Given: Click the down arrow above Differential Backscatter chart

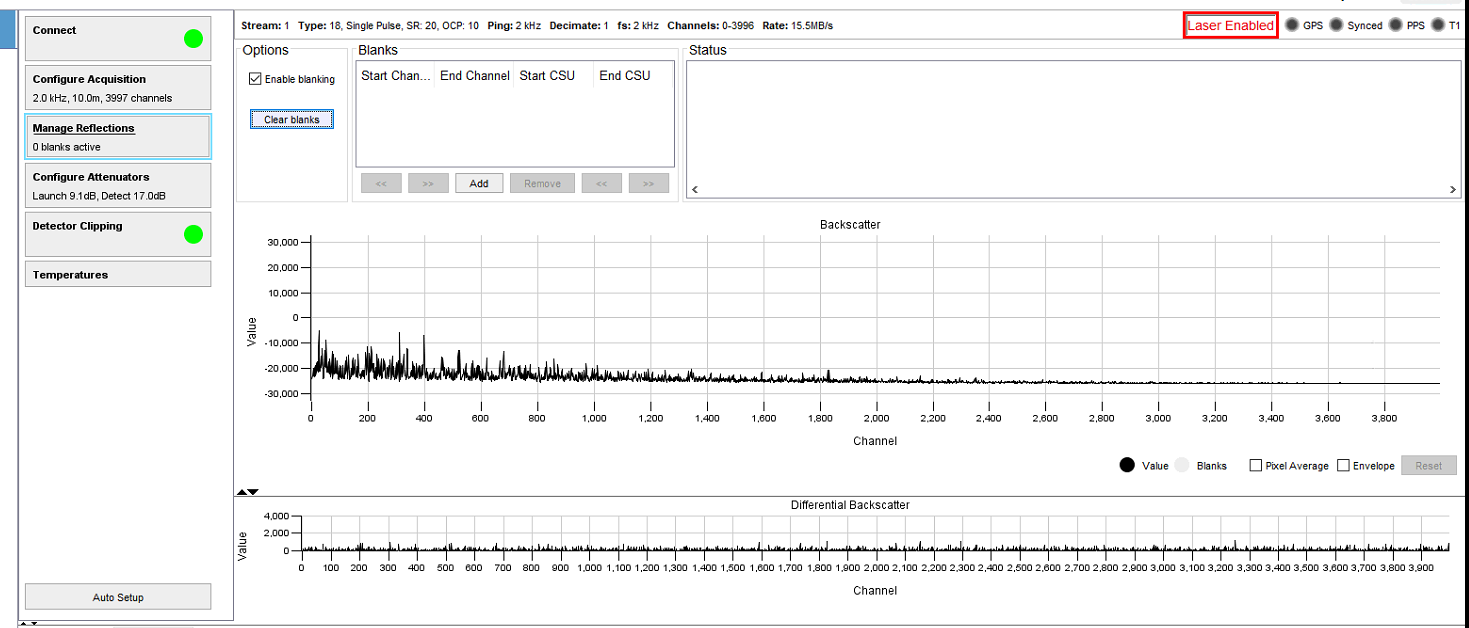Looking at the screenshot, I should pos(253,492).
